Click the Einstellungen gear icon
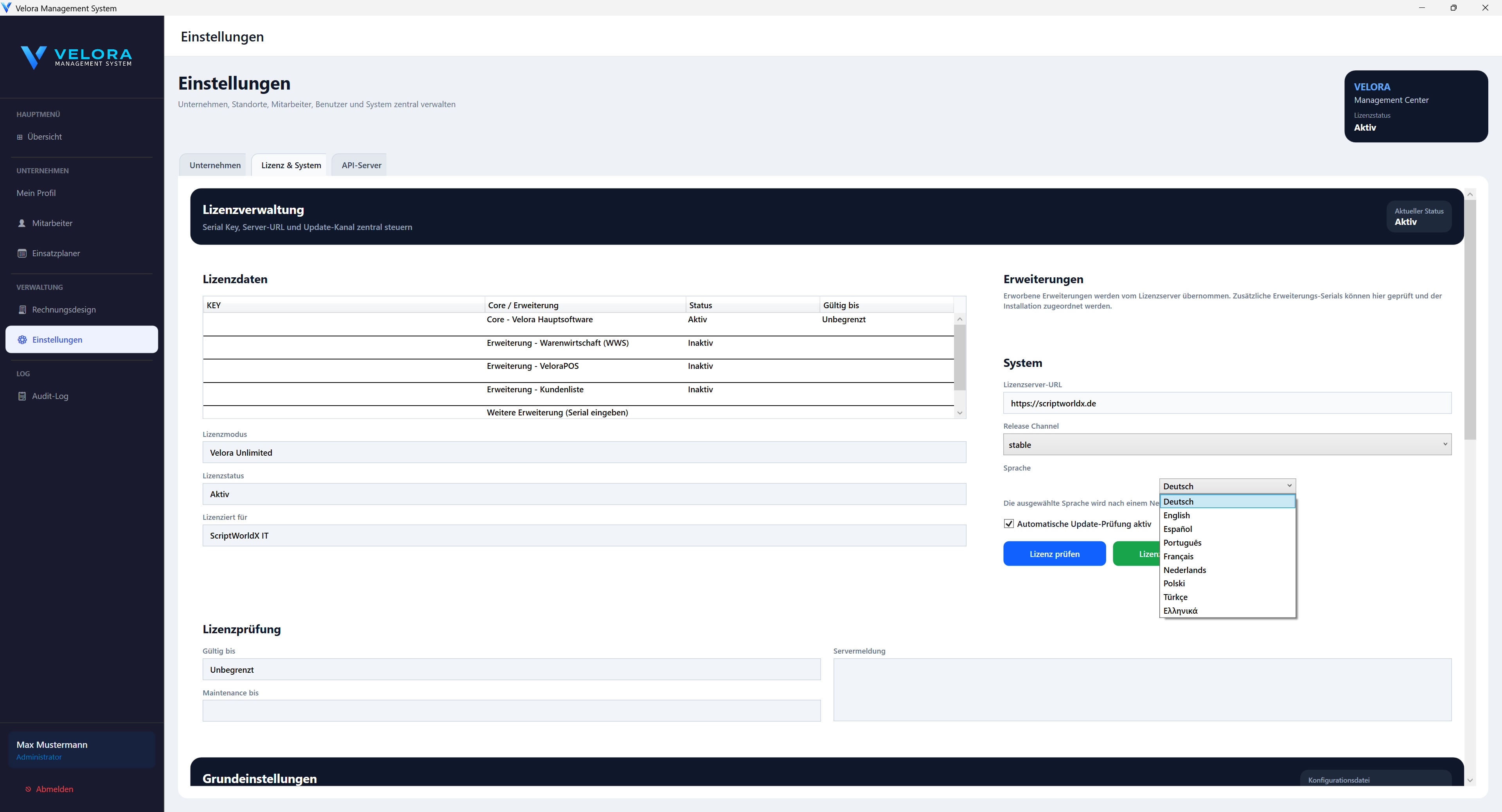Viewport: 1502px width, 812px height. pos(22,339)
